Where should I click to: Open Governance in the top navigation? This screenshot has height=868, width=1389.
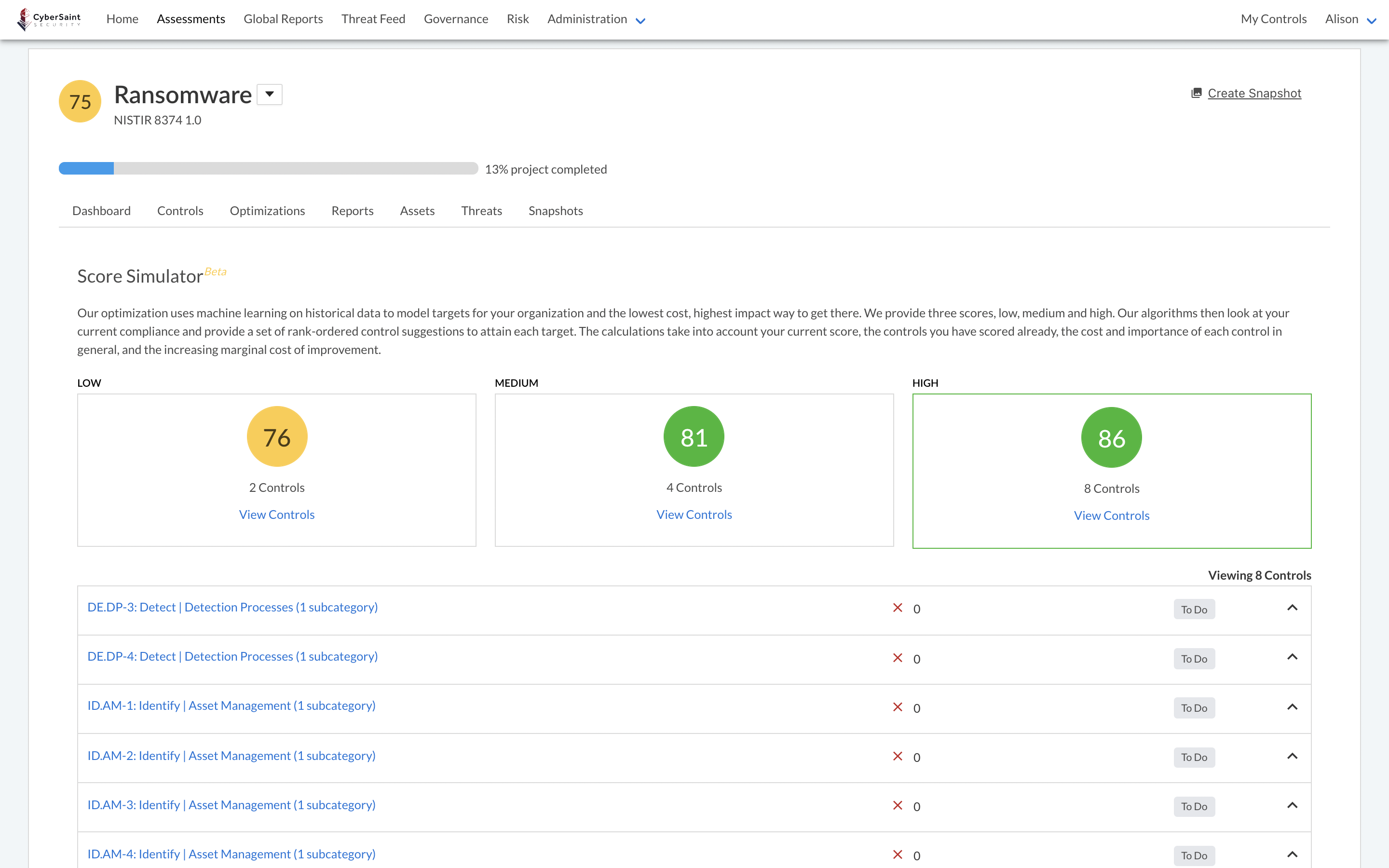point(456,19)
